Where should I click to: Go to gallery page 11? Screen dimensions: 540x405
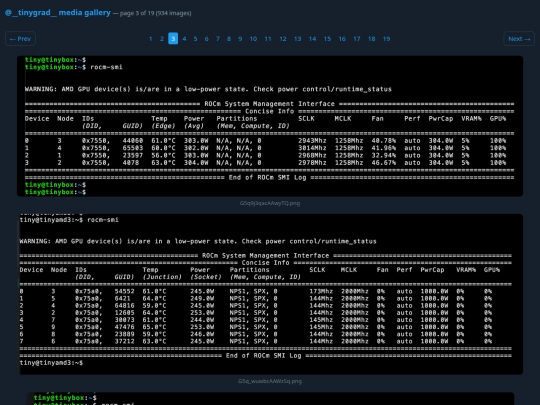coord(268,39)
